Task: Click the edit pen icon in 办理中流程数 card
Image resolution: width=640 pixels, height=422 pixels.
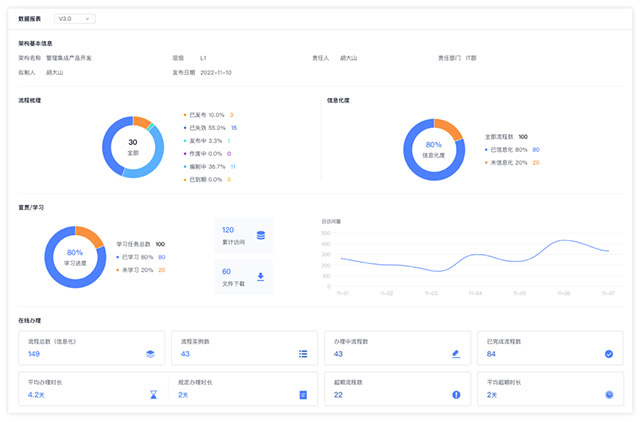Action: pos(456,354)
